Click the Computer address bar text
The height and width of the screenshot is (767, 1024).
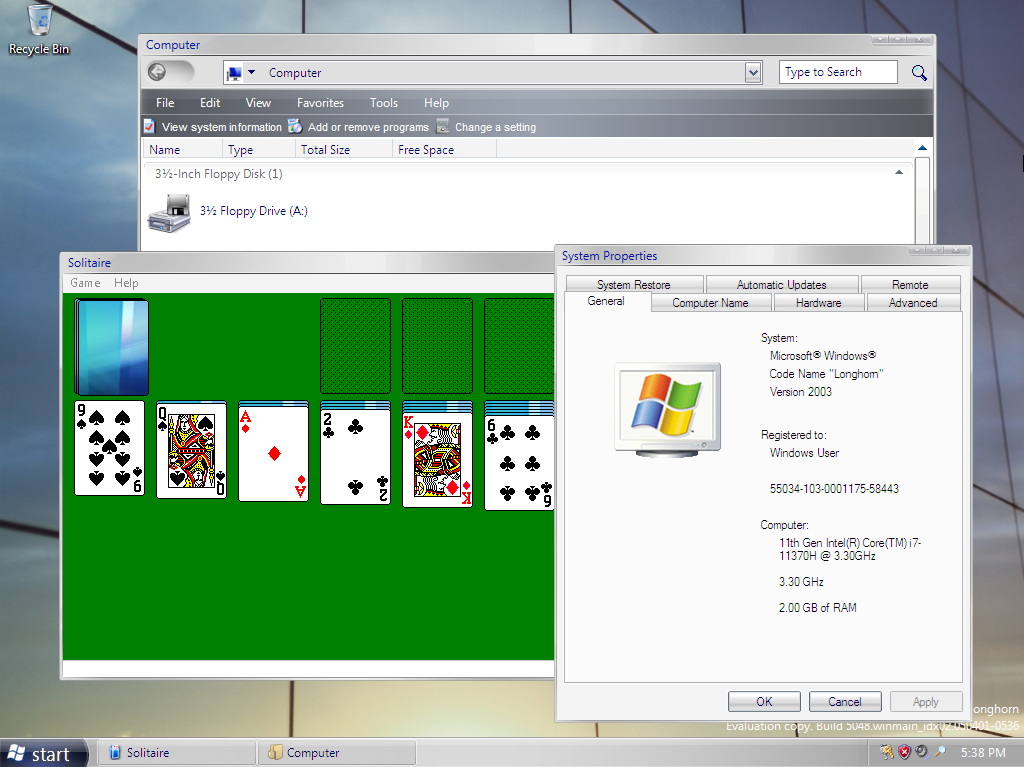(x=295, y=73)
